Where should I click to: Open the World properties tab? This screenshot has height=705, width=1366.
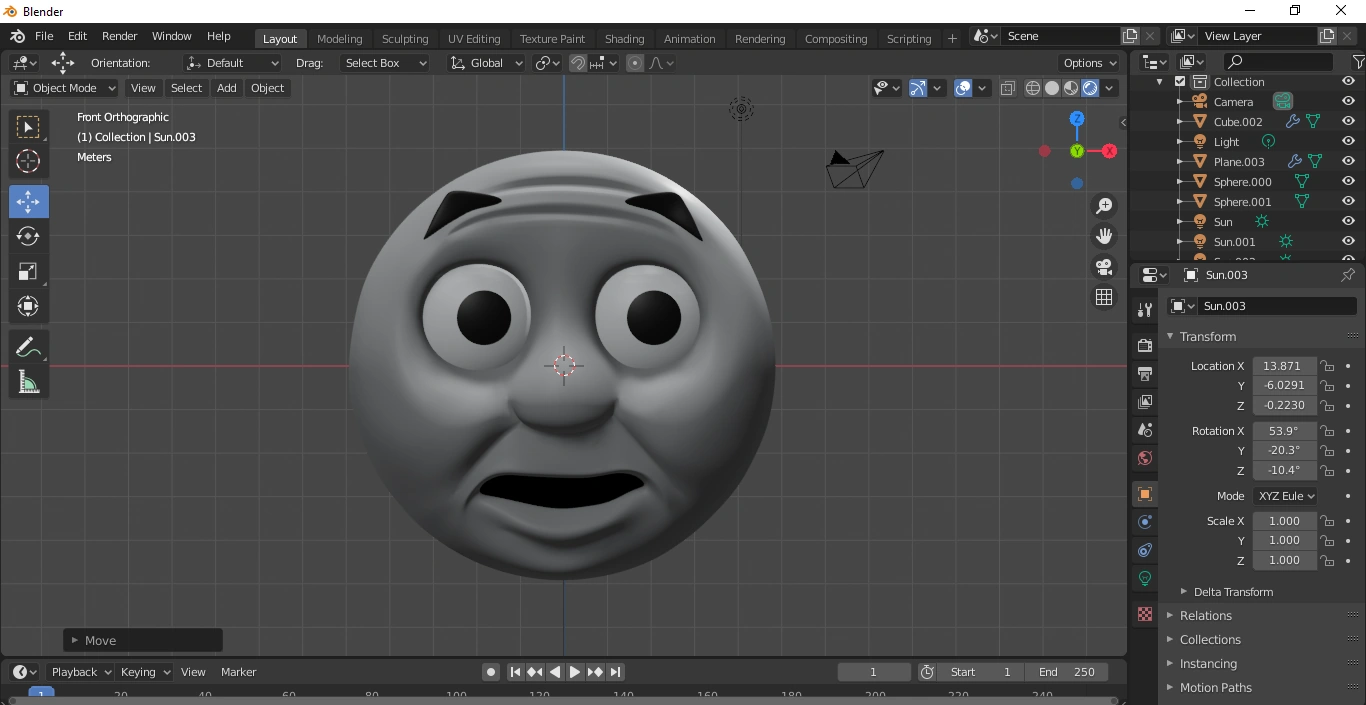coord(1143,458)
